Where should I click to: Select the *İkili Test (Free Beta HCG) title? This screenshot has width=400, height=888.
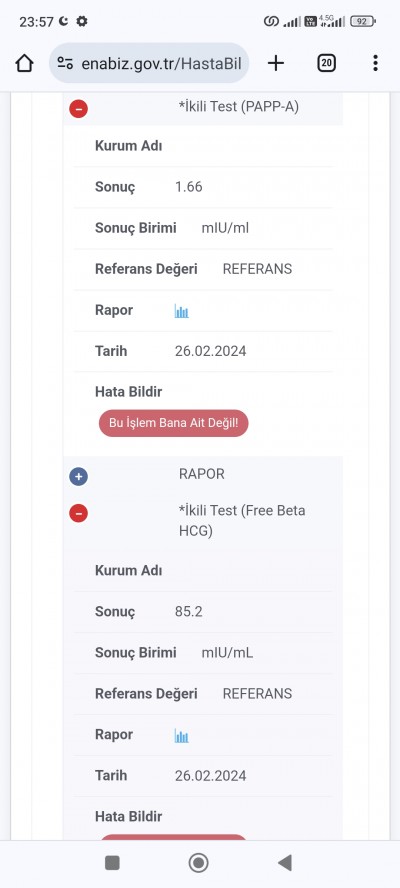tap(242, 521)
